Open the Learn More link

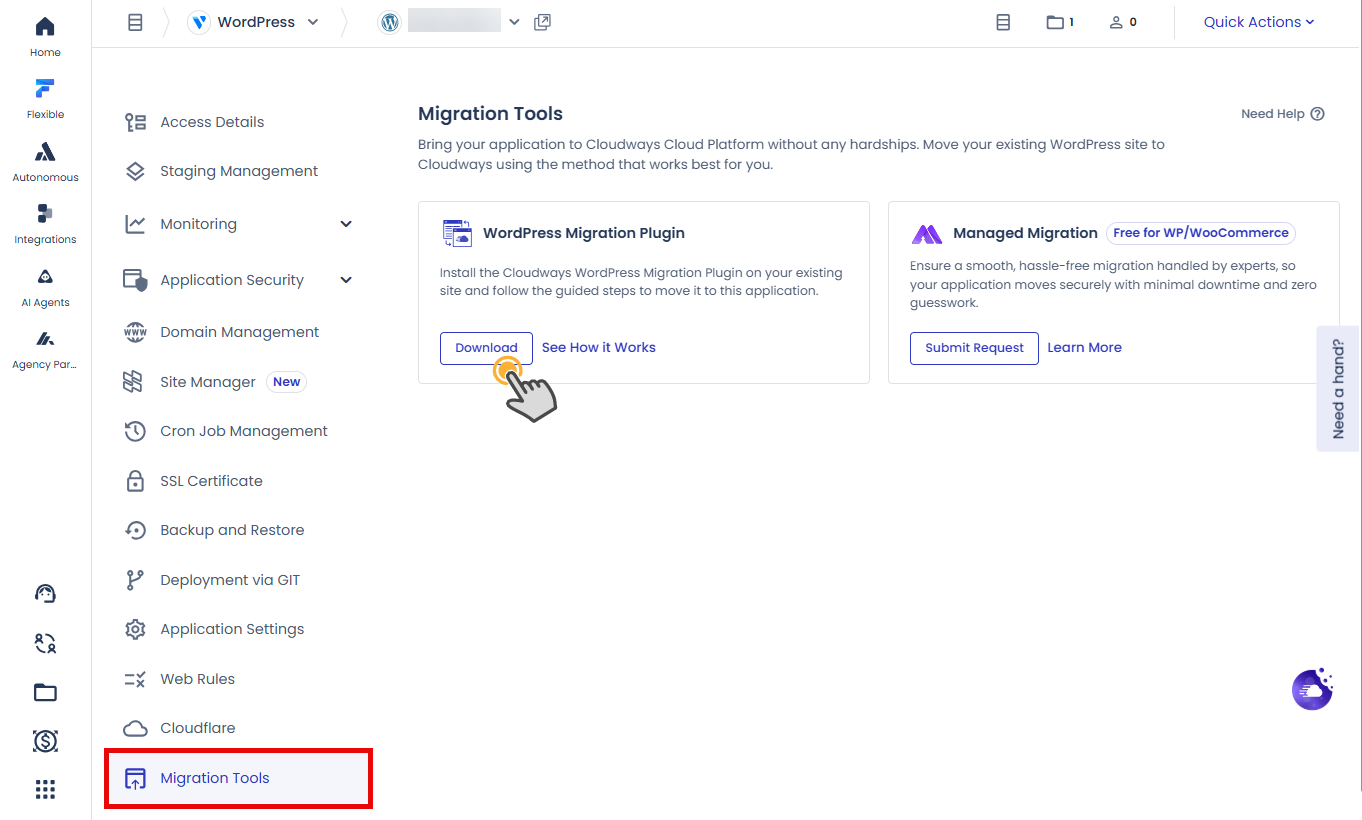pos(1084,348)
